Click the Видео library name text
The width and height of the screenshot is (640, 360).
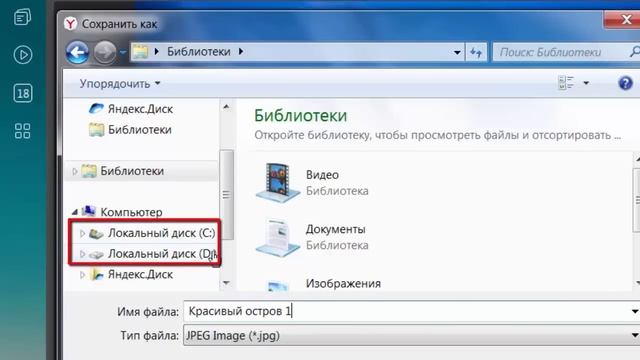coord(322,175)
